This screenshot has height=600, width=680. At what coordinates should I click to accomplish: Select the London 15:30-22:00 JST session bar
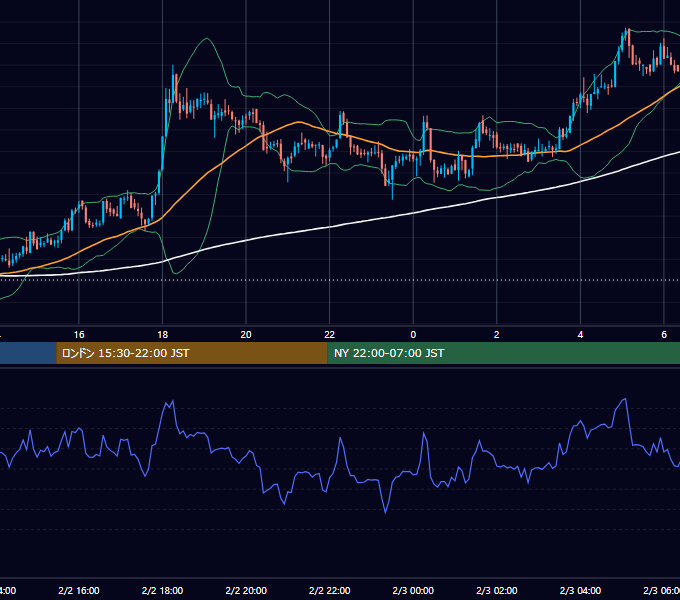click(x=192, y=353)
